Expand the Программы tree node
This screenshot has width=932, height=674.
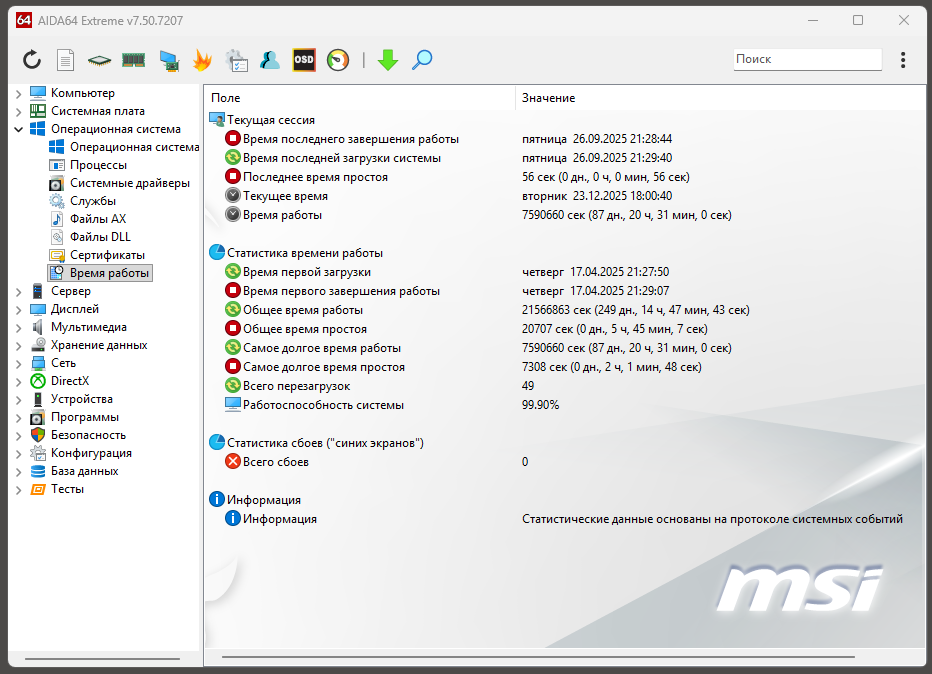(18, 417)
